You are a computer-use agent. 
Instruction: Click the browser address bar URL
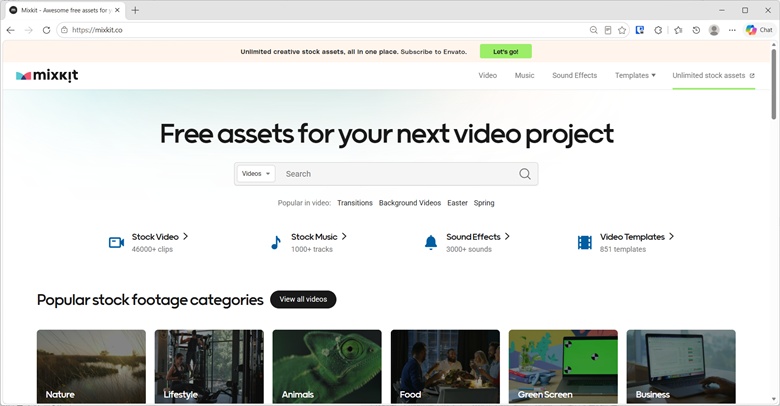[97, 30]
